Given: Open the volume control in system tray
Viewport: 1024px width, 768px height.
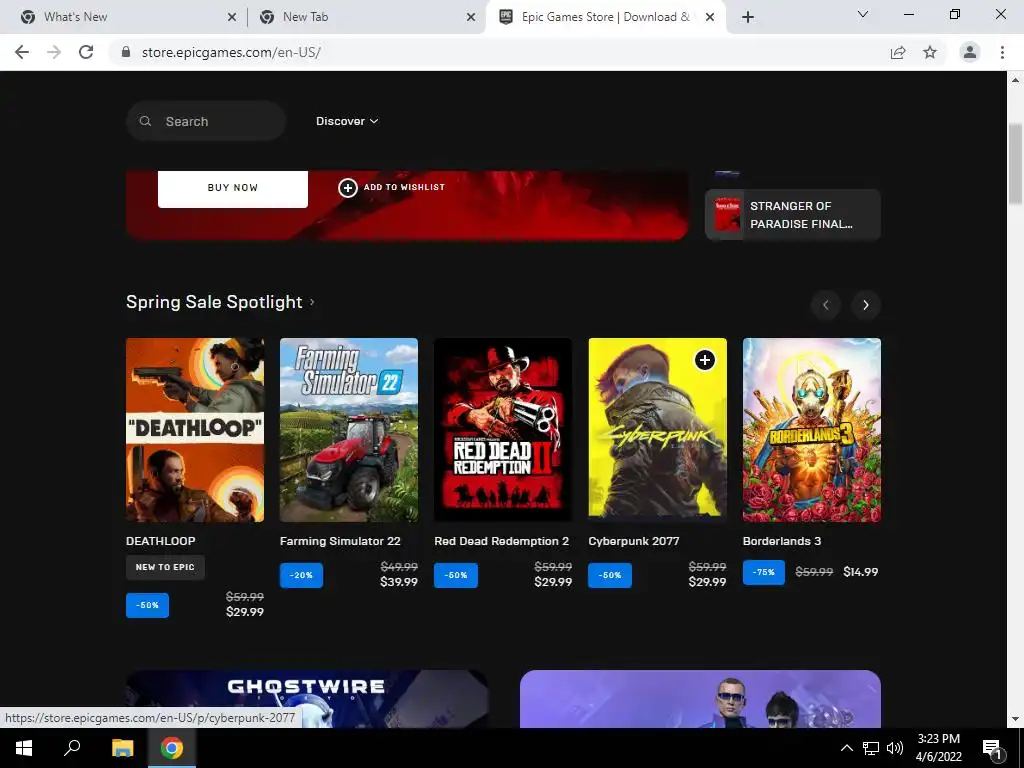Looking at the screenshot, I should click(x=895, y=748).
